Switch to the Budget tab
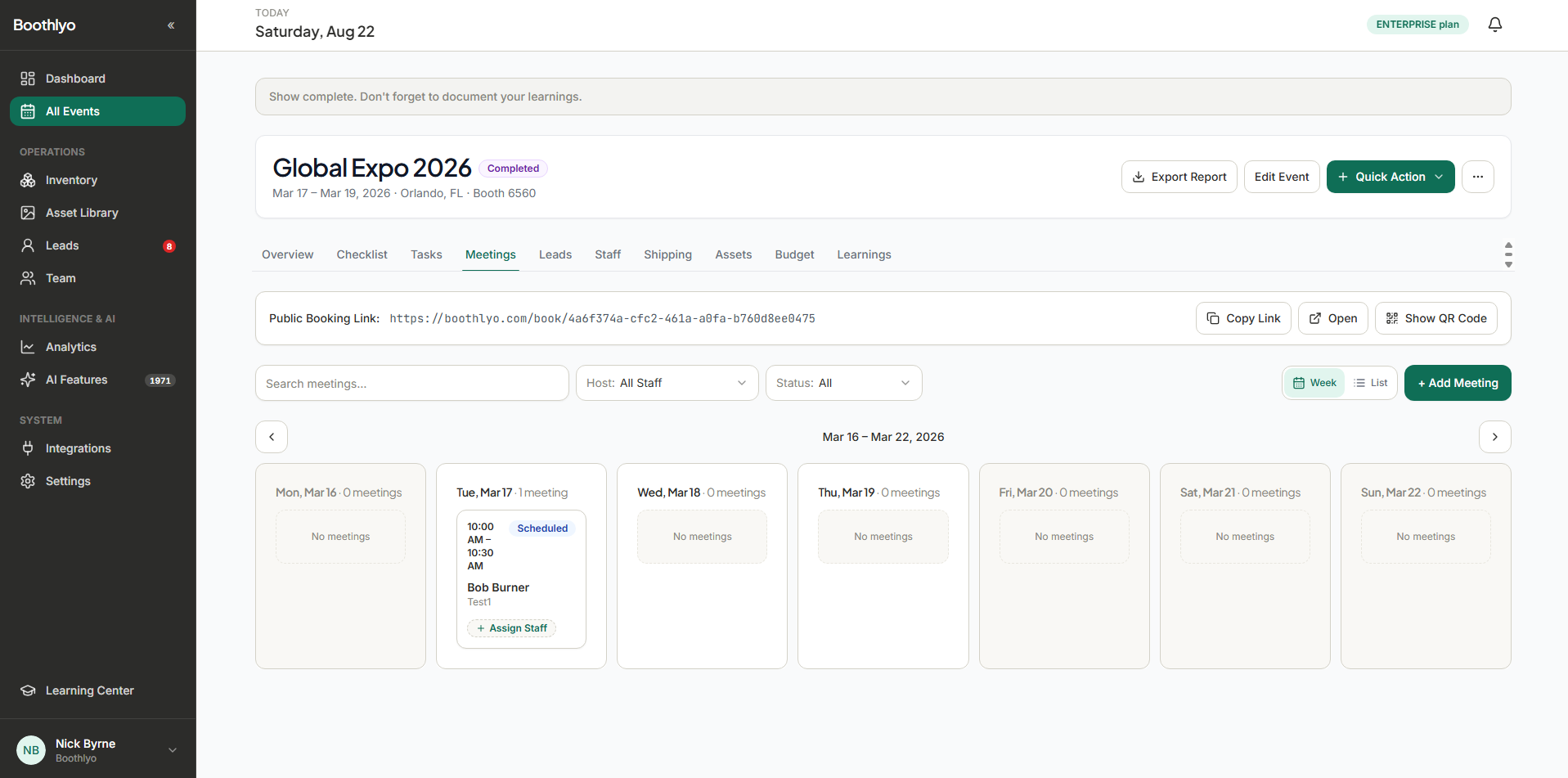This screenshot has width=1568, height=778. point(794,254)
